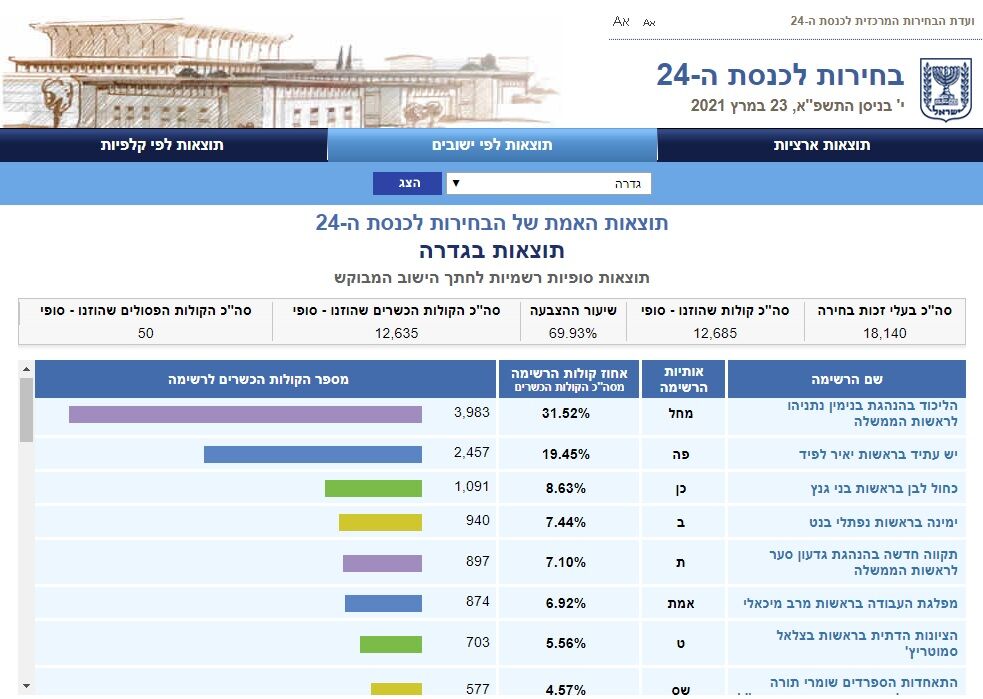Open the תוצאות לפי קלפיות tab
This screenshot has height=699, width=983.
162,145
